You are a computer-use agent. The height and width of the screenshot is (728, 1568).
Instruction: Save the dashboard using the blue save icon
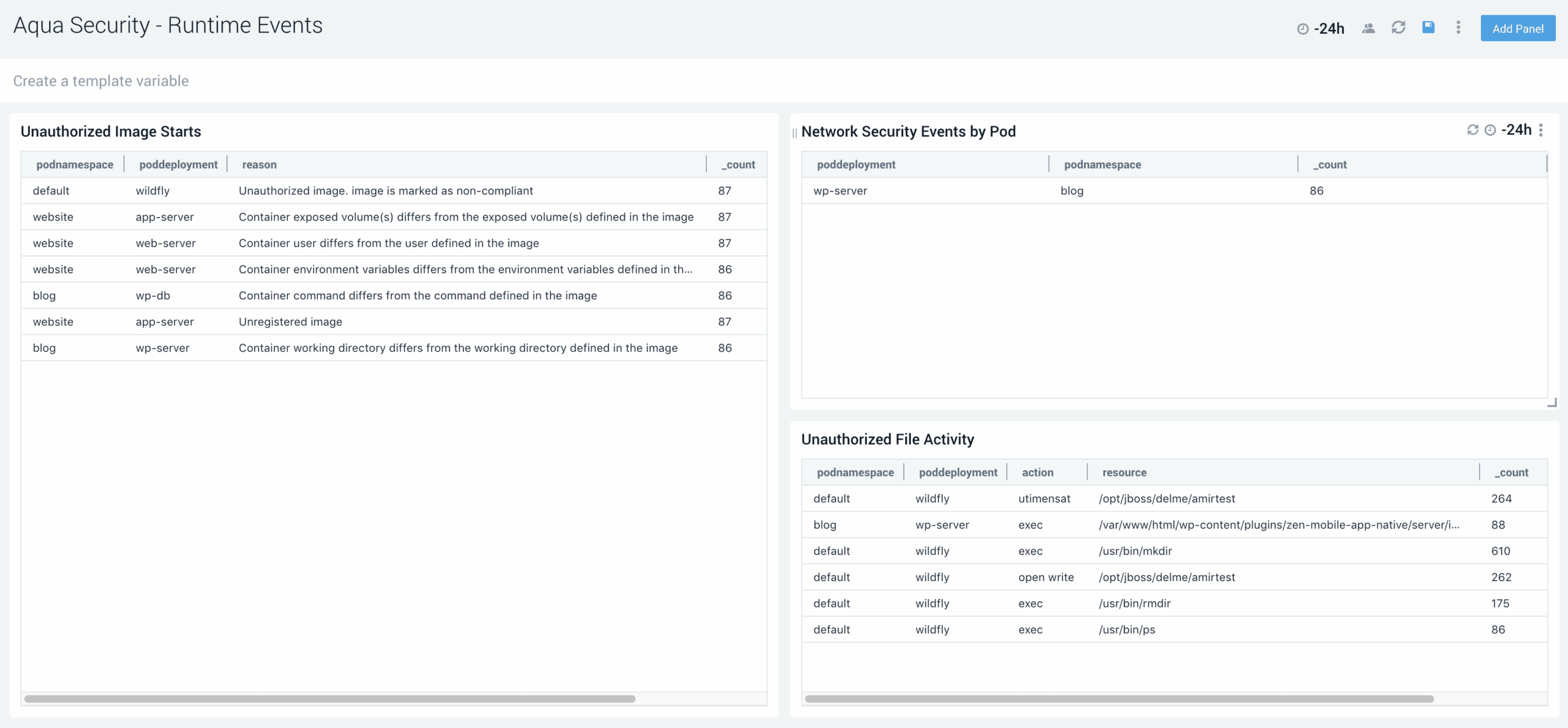click(1428, 28)
